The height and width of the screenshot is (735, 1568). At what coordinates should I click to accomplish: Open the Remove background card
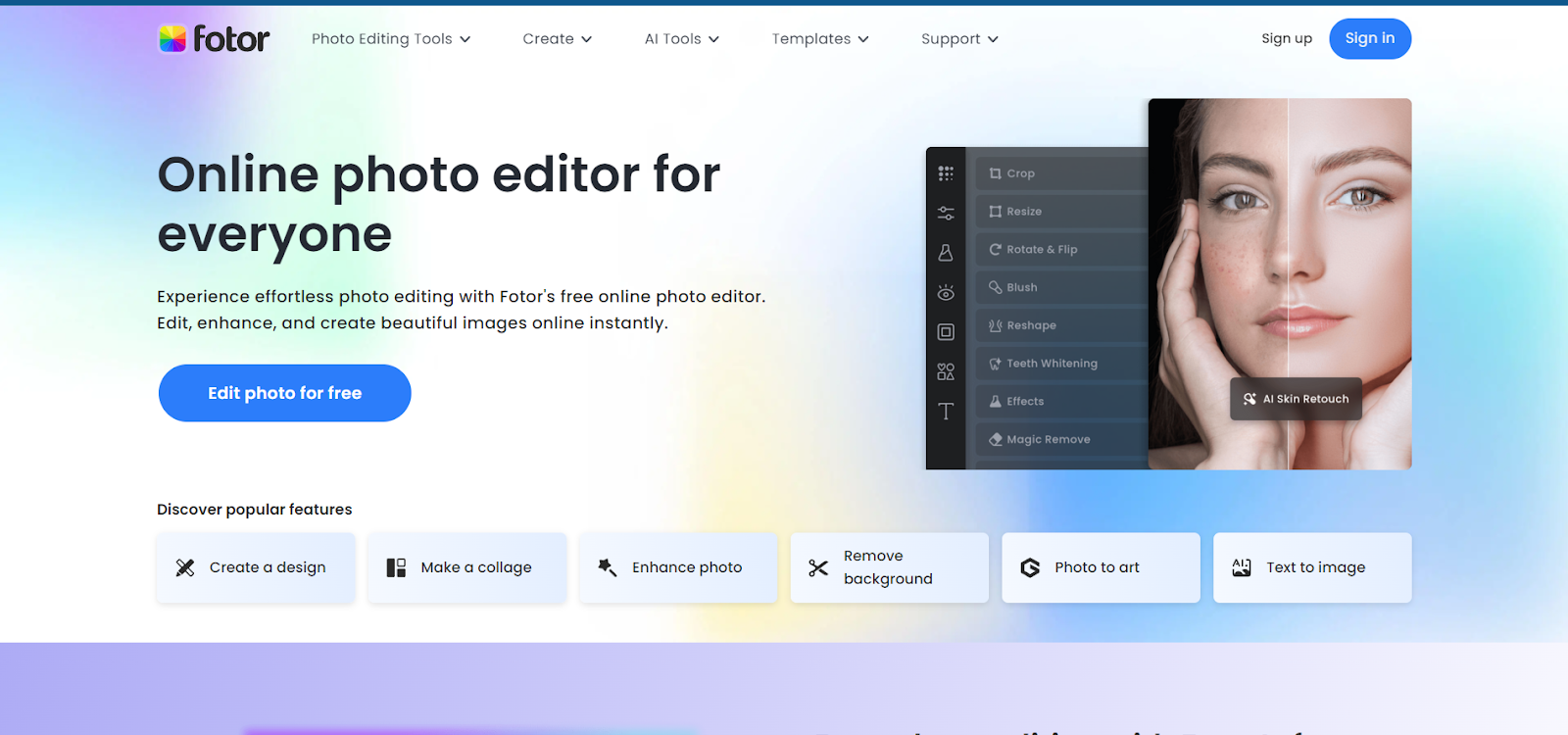[x=890, y=567]
